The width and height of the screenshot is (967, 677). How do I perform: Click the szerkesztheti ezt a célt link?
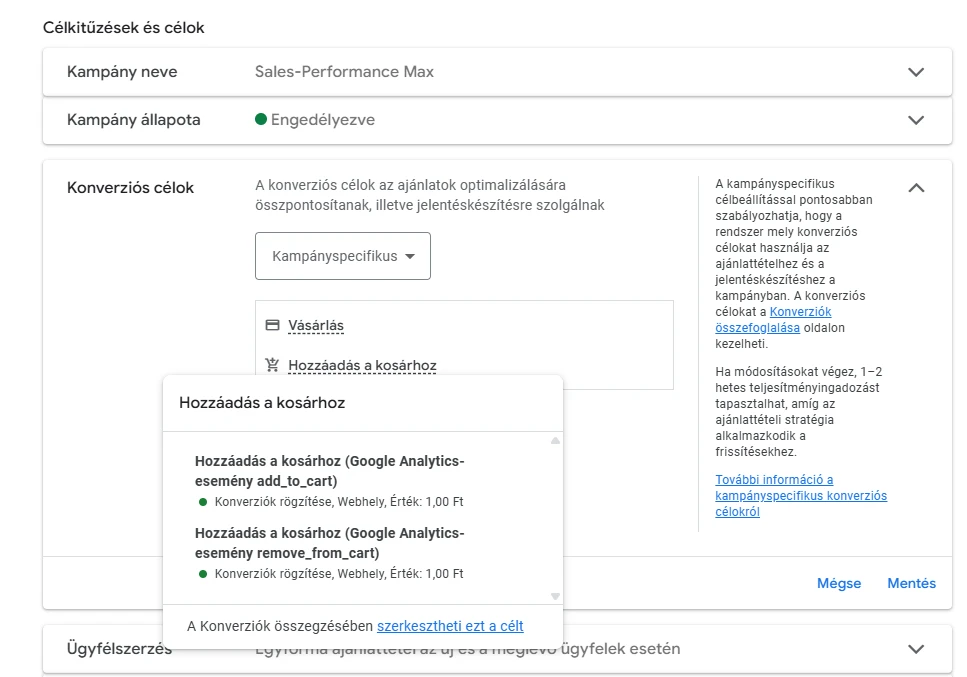[450, 626]
